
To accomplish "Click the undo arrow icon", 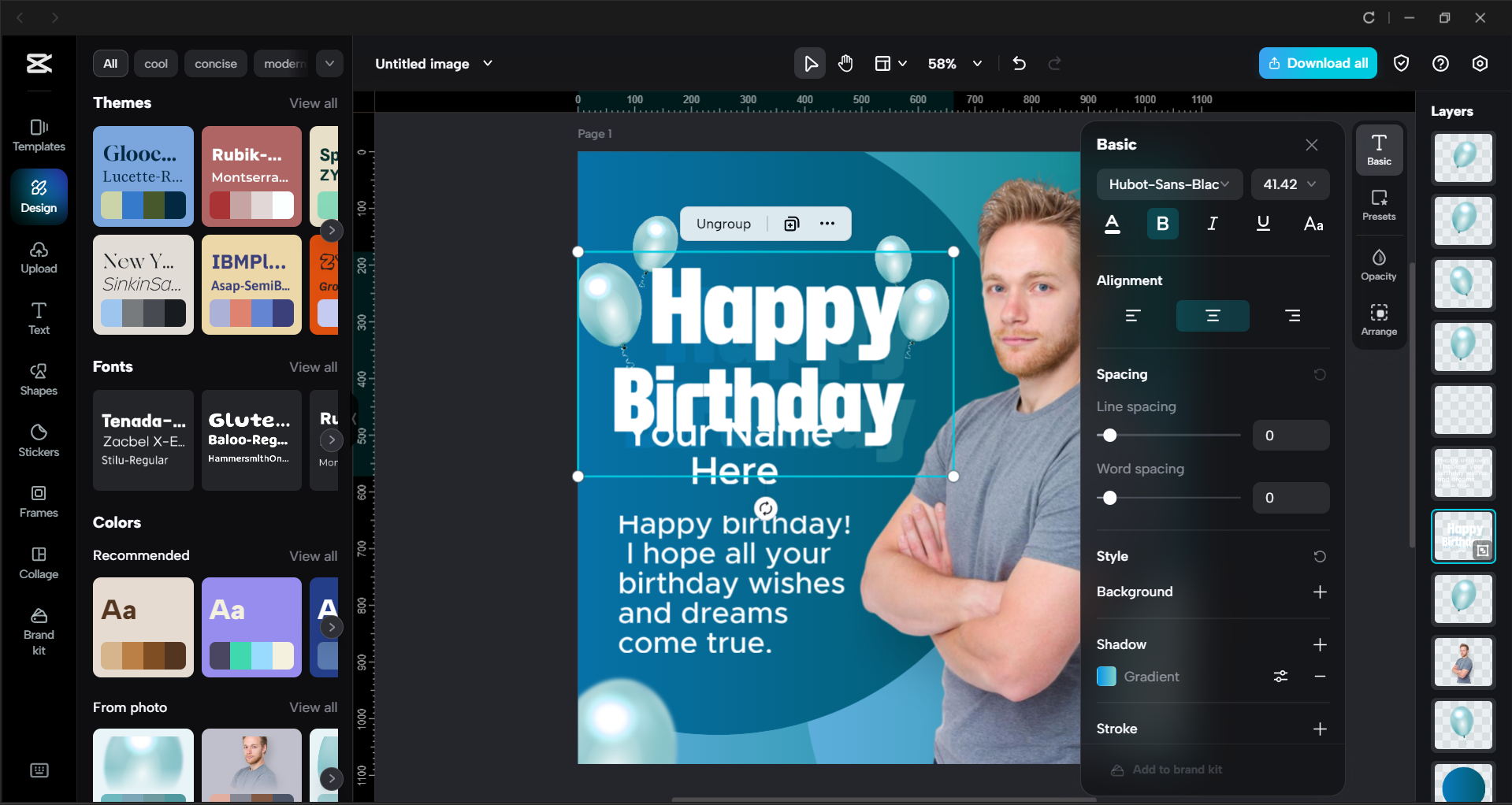I will 1019,64.
